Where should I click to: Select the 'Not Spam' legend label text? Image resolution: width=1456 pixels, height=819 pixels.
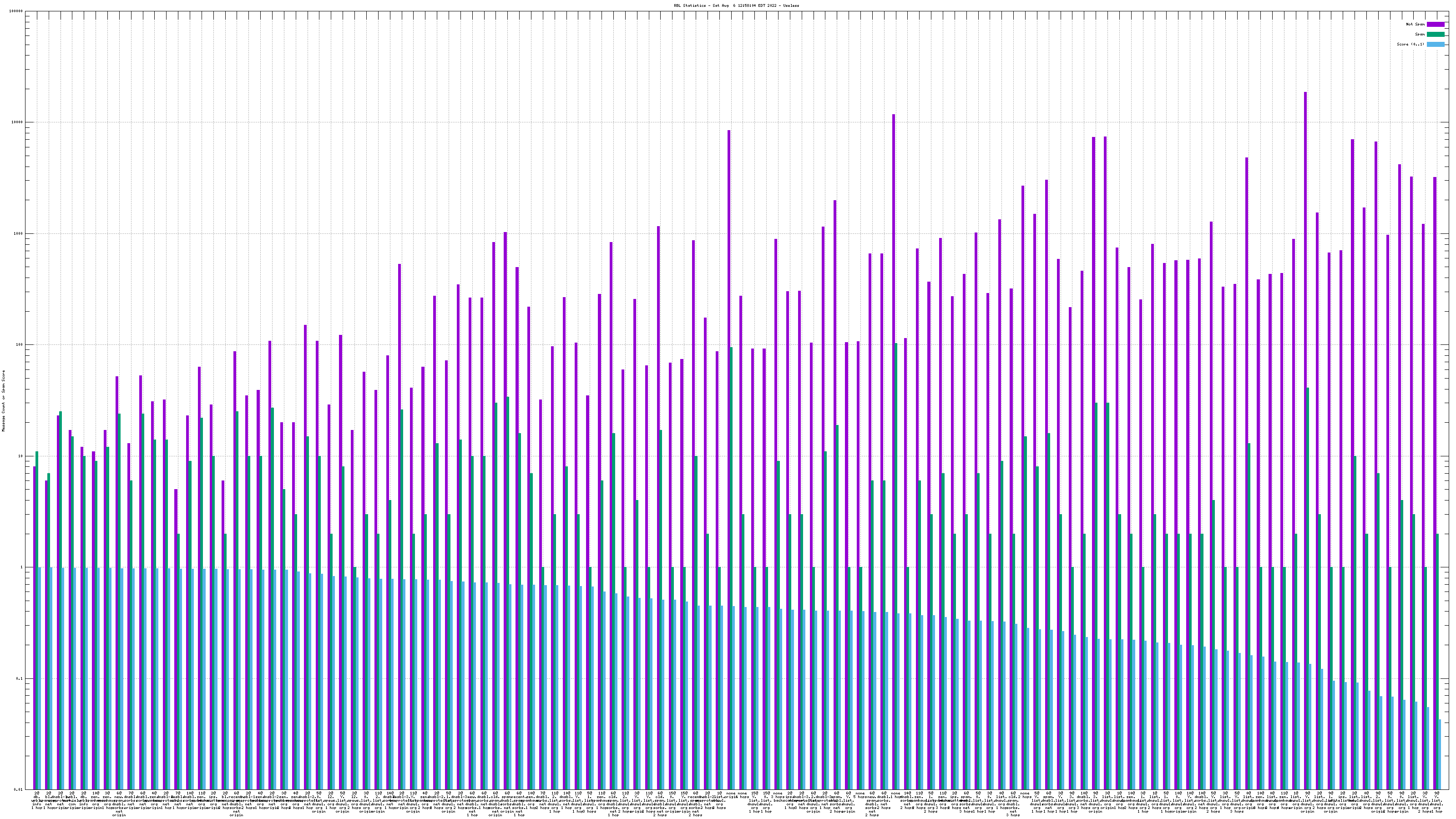pyautogui.click(x=1416, y=24)
